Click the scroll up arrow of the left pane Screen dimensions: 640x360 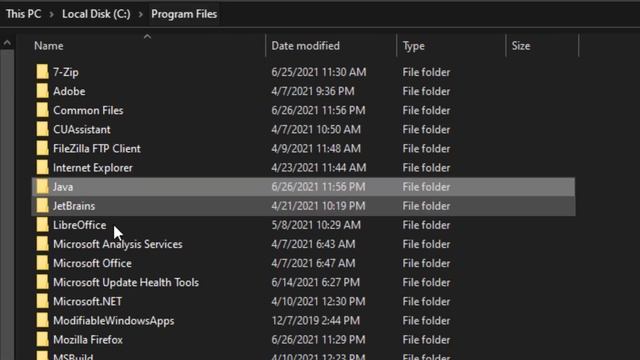click(x=7, y=43)
